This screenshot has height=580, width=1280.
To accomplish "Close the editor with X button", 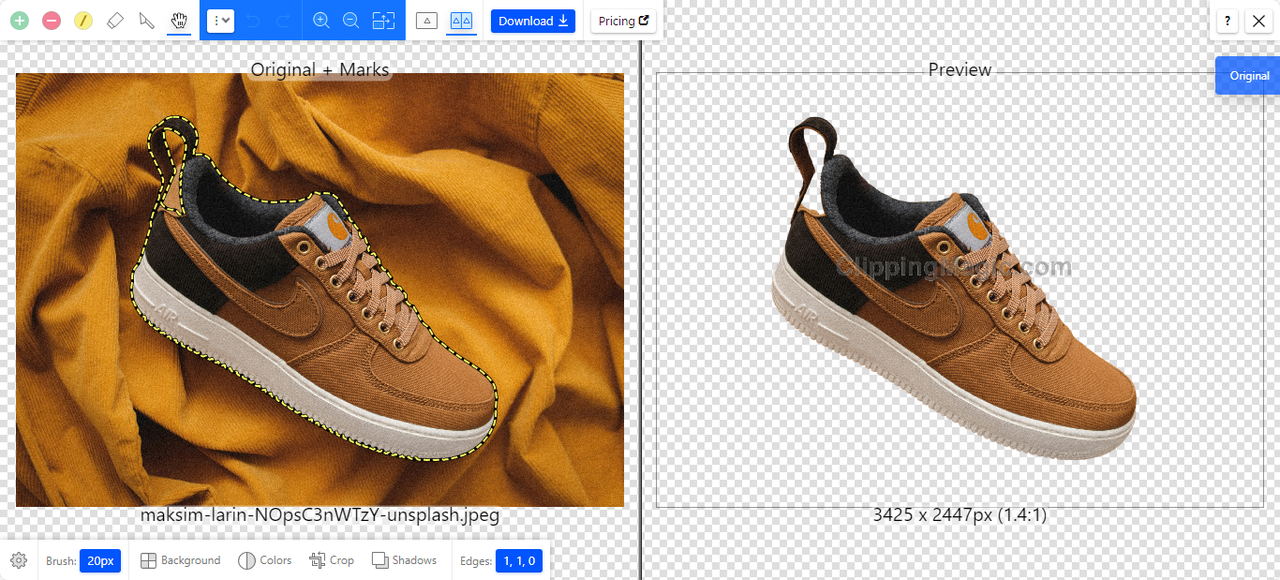I will (x=1259, y=21).
